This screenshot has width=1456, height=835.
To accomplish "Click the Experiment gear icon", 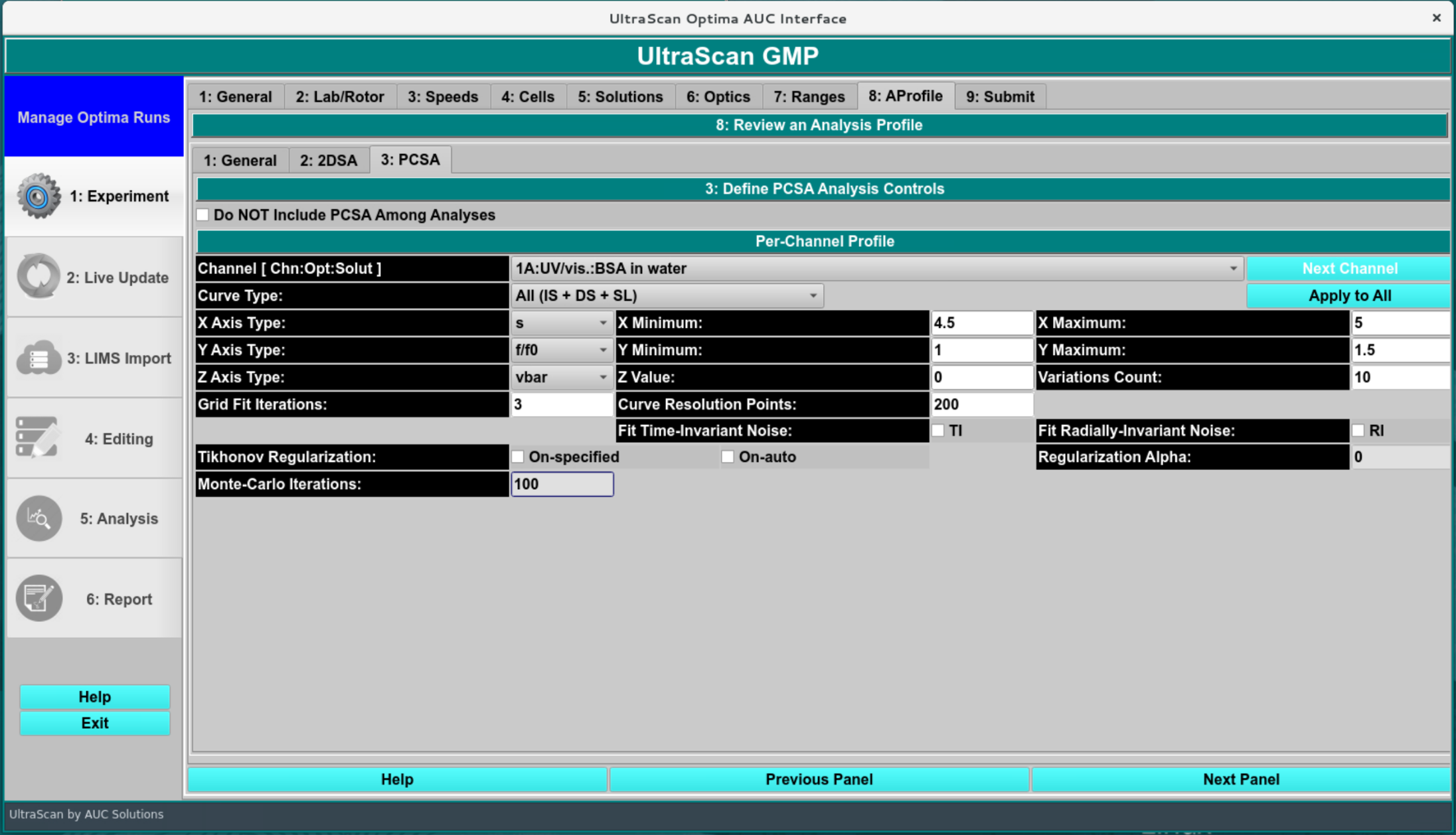I will (x=39, y=196).
